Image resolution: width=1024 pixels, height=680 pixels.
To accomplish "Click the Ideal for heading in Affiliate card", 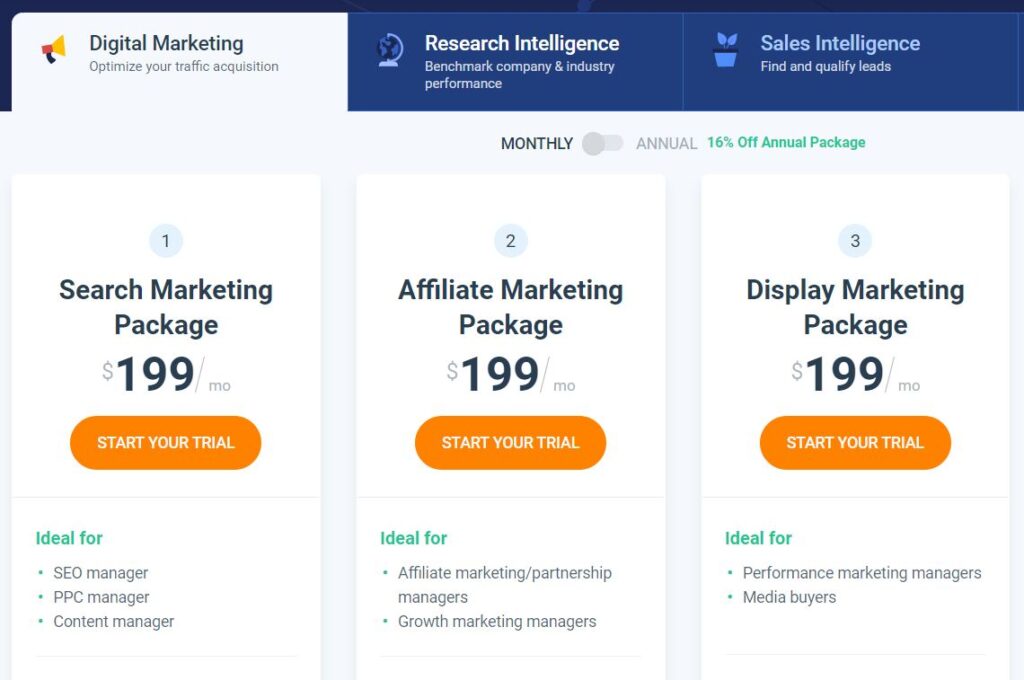I will pos(413,538).
